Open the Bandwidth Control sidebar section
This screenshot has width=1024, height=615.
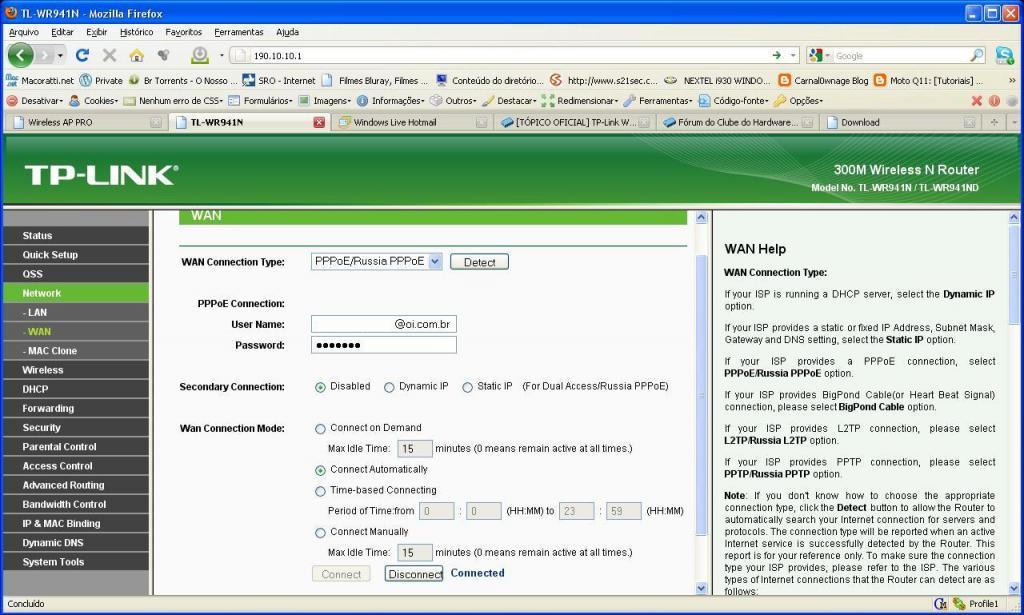pos(76,504)
